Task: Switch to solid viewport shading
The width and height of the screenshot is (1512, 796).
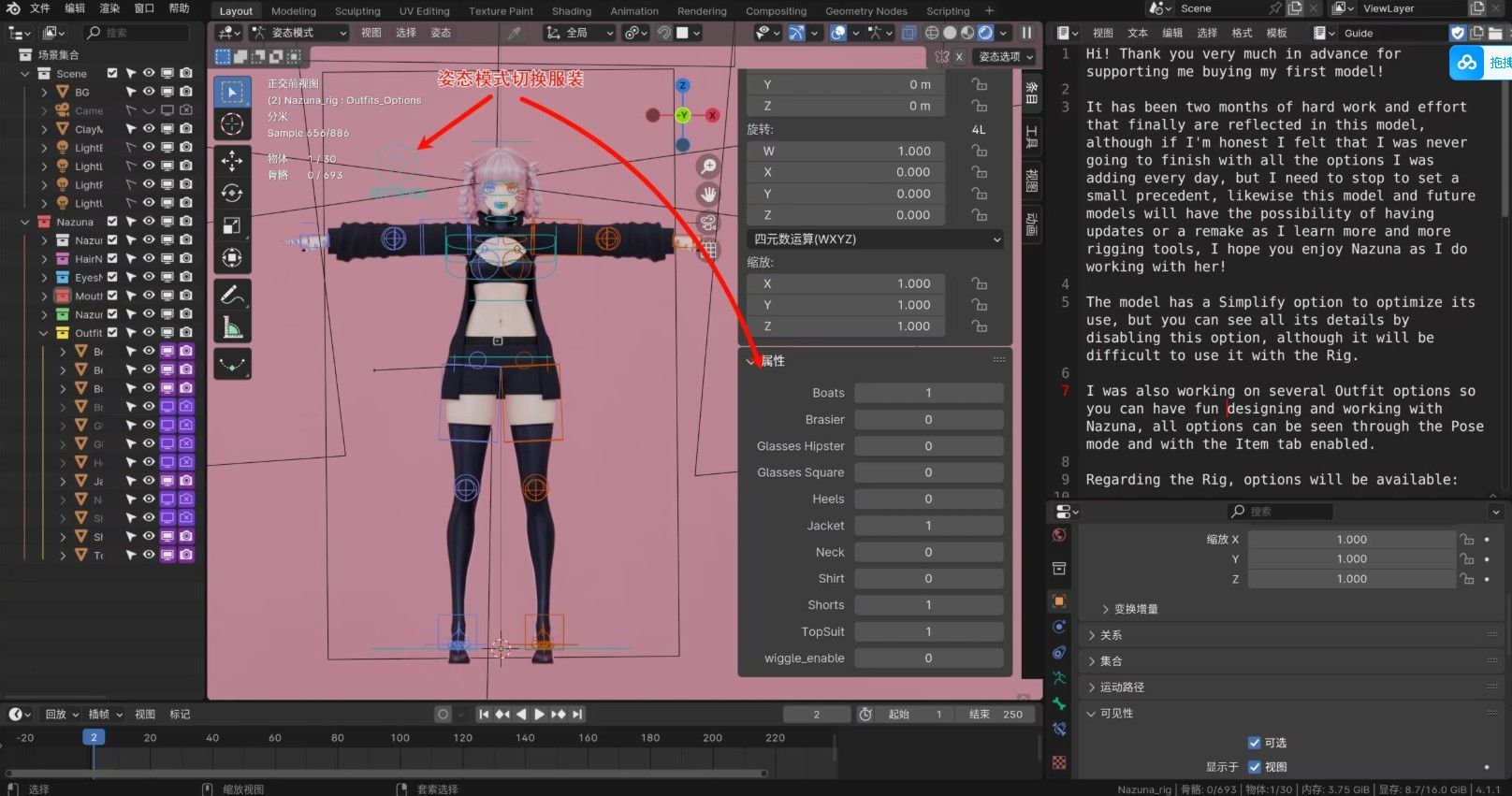Action: click(950, 33)
